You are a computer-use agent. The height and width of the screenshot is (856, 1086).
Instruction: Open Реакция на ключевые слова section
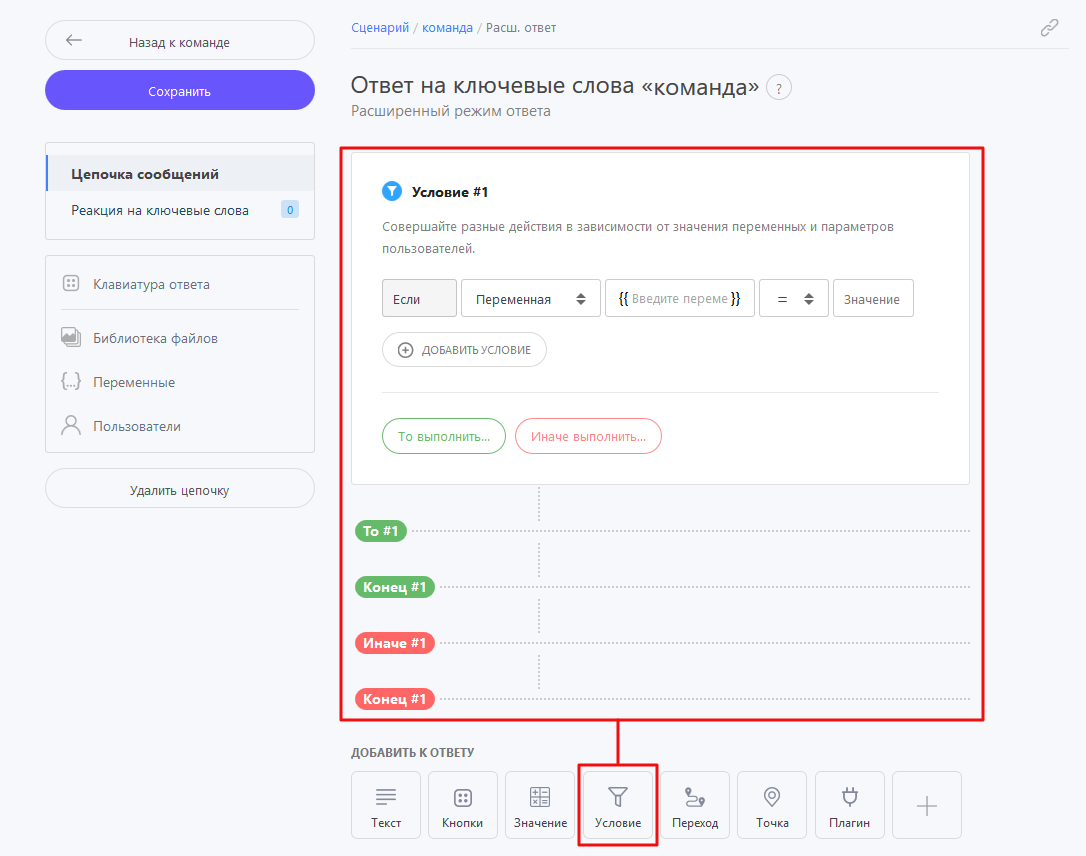(160, 210)
